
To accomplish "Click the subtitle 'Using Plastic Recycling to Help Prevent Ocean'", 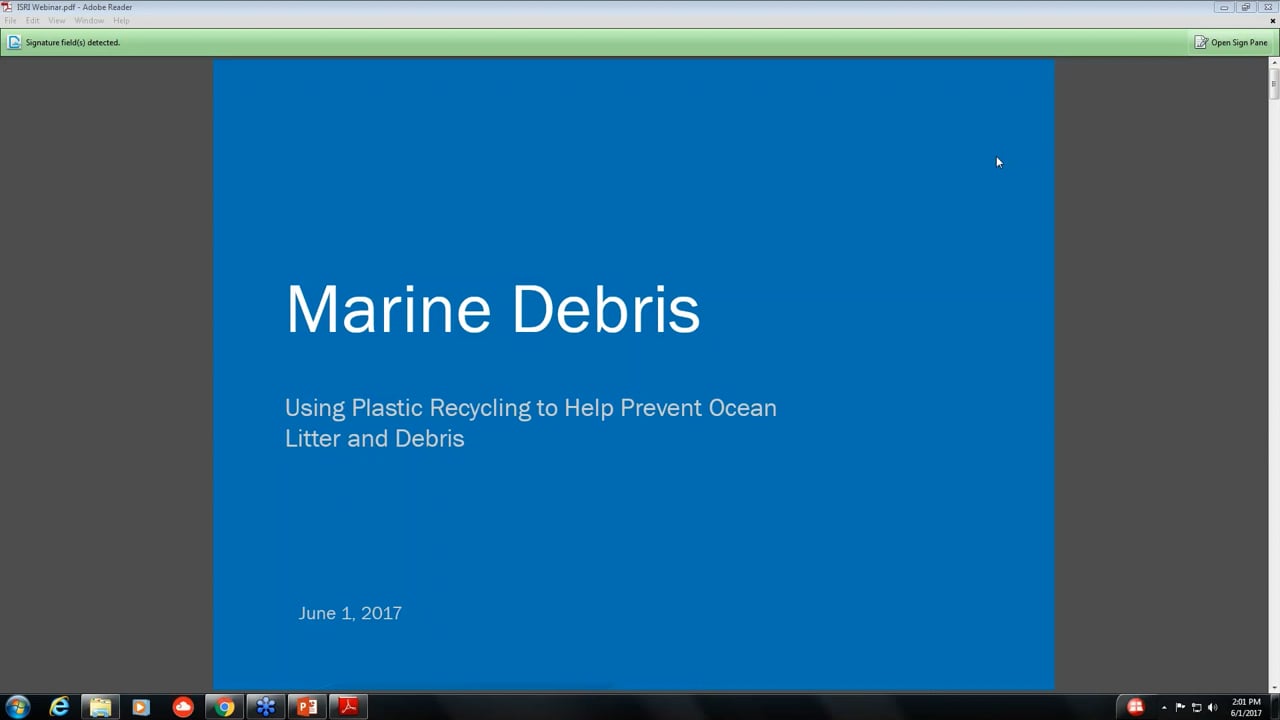I will (531, 408).
